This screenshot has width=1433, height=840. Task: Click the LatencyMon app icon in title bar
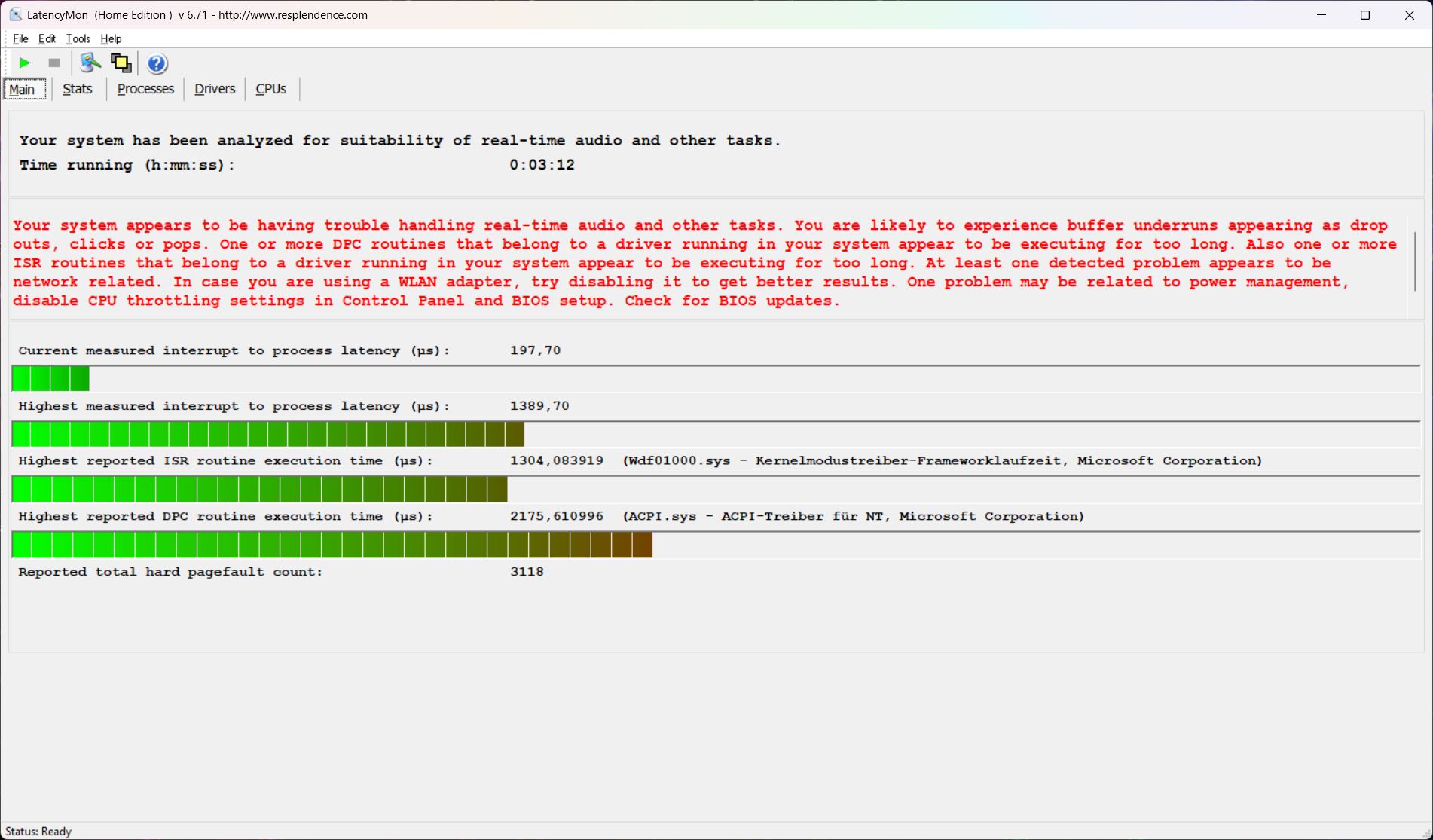pos(15,14)
